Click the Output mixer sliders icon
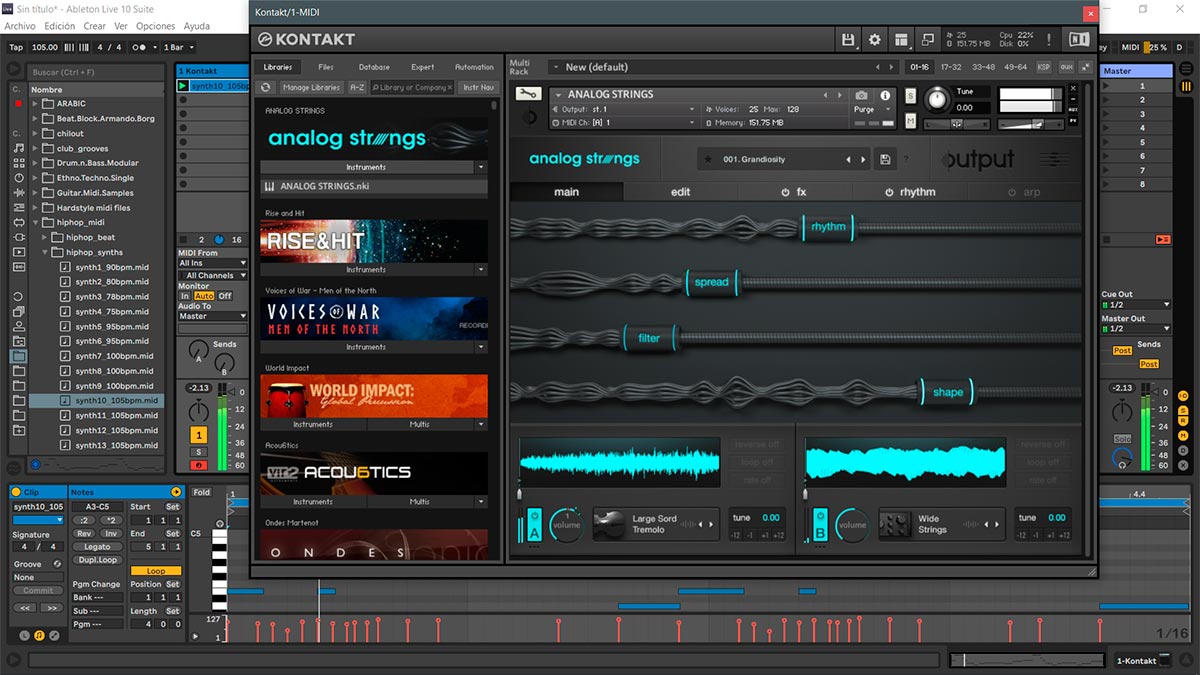Image resolution: width=1200 pixels, height=675 pixels. click(1054, 160)
